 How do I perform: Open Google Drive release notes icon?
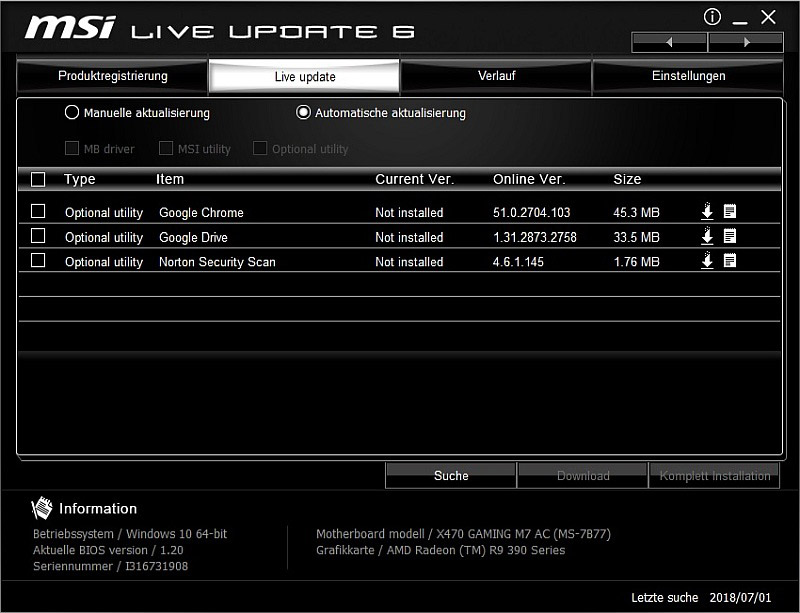730,236
